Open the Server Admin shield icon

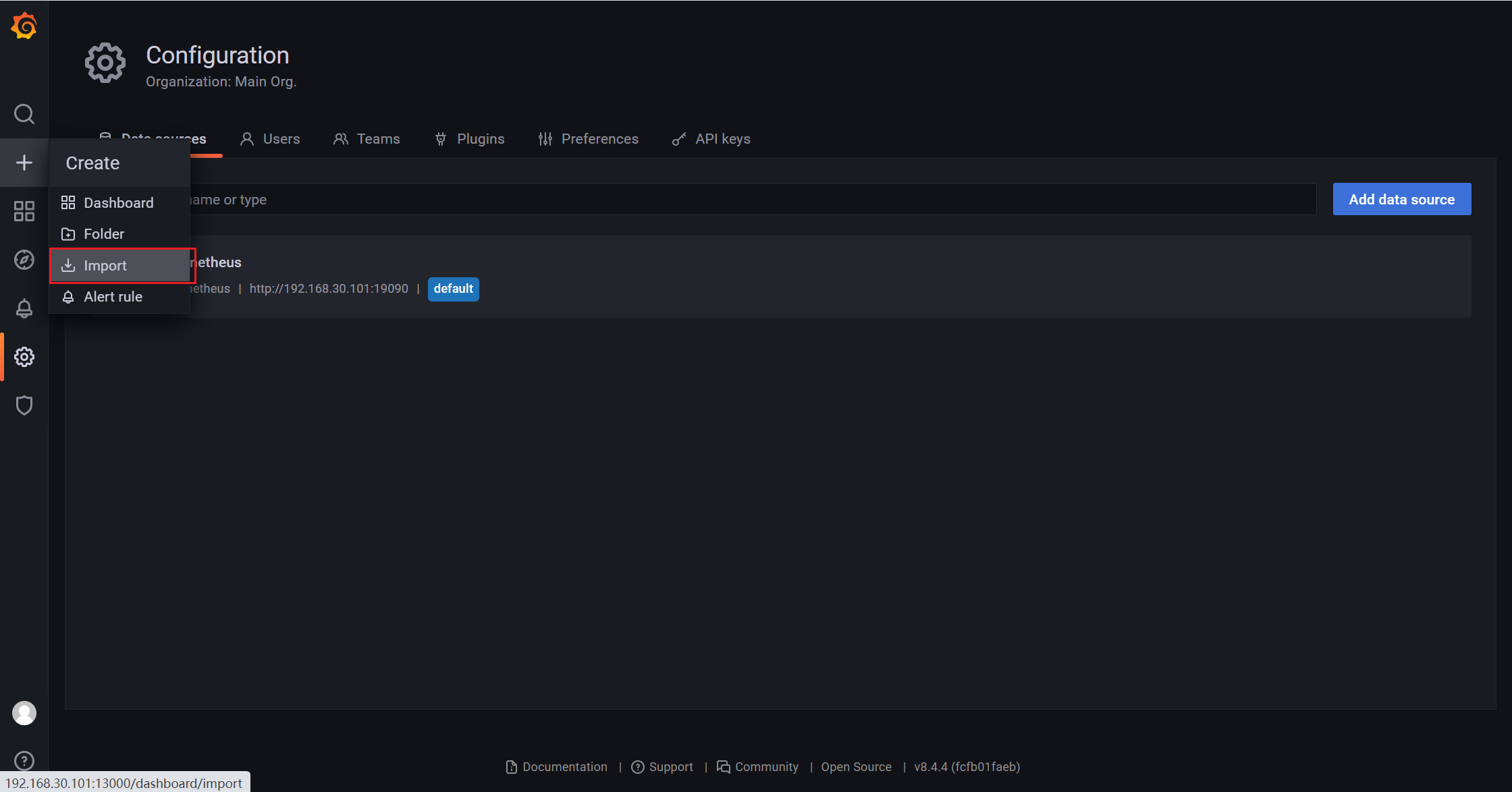pos(24,405)
